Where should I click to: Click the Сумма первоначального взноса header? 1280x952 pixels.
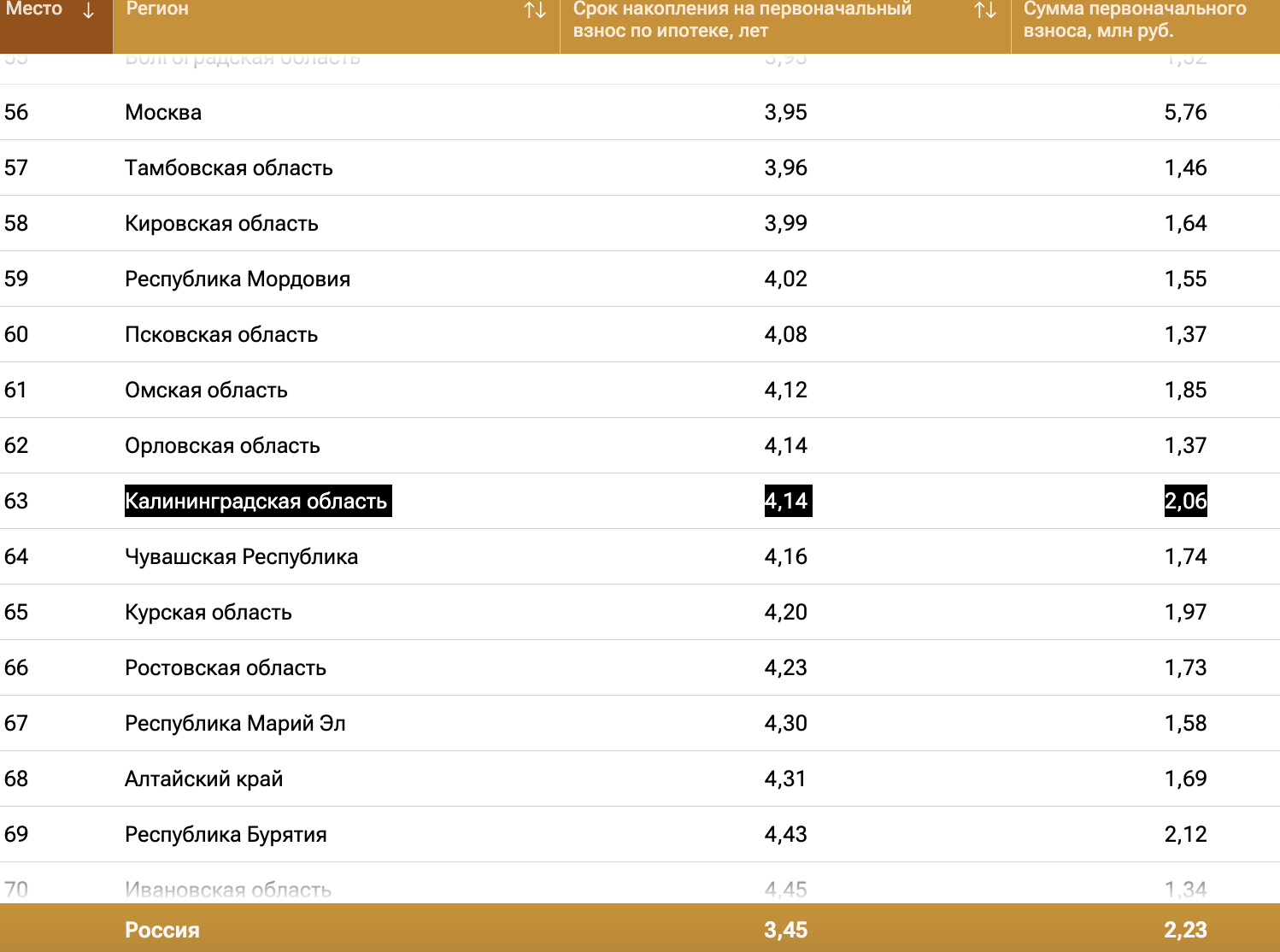[x=1134, y=20]
